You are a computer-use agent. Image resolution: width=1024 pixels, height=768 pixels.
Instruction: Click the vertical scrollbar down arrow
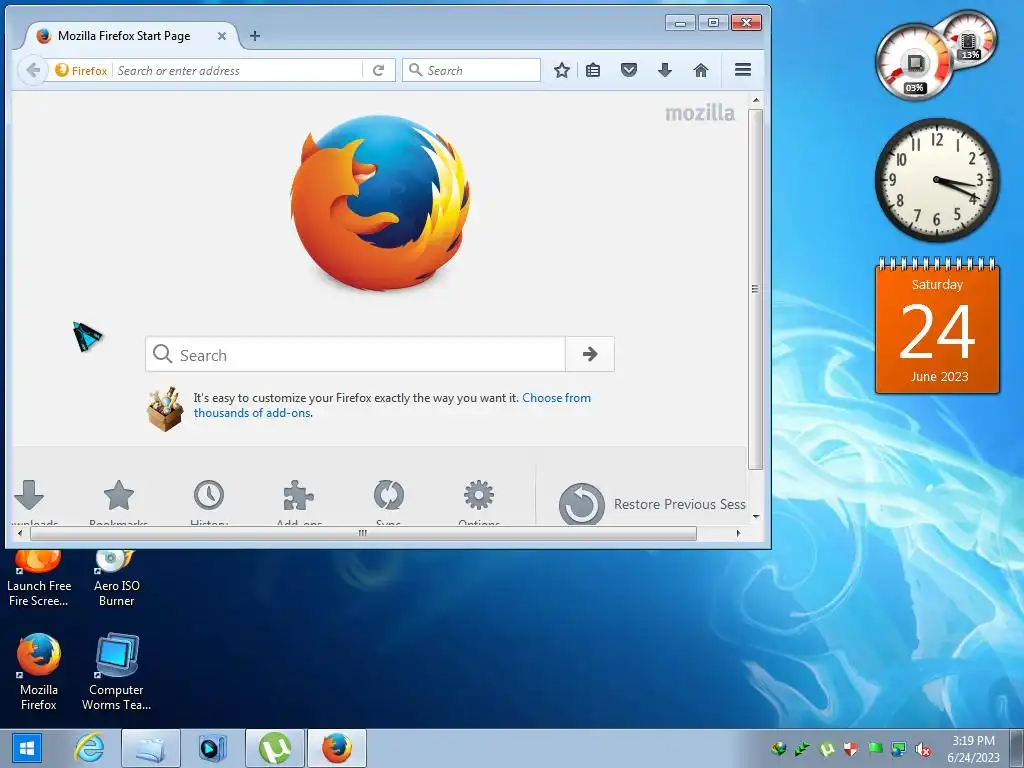[756, 517]
